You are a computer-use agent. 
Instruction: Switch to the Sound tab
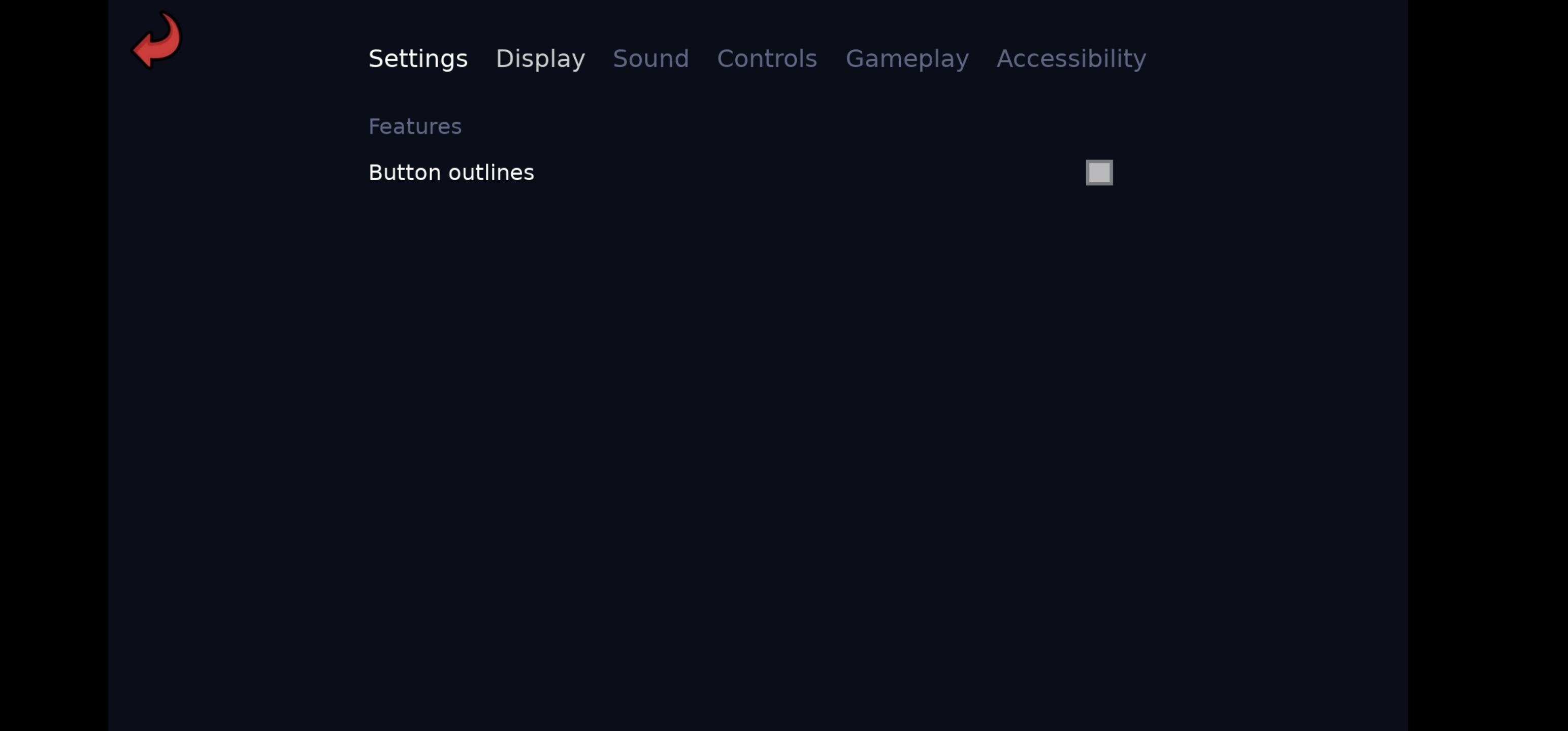tap(650, 58)
